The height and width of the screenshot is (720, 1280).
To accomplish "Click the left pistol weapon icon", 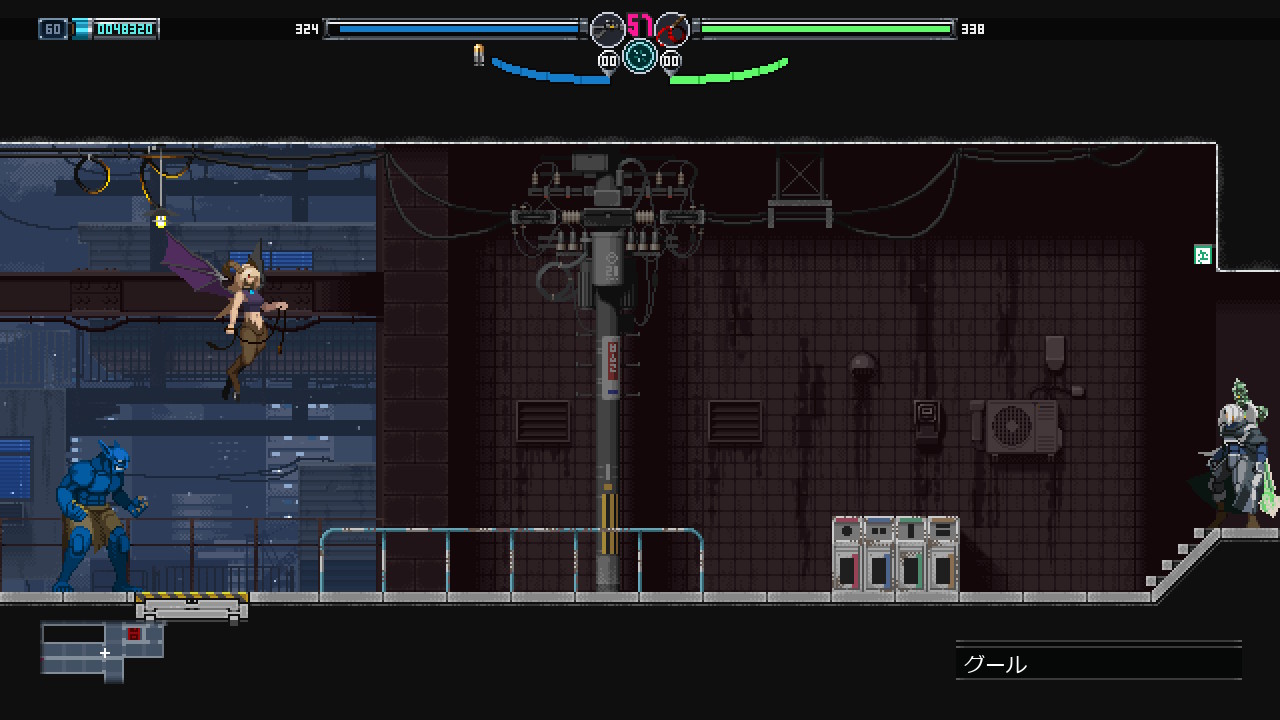I will point(607,29).
